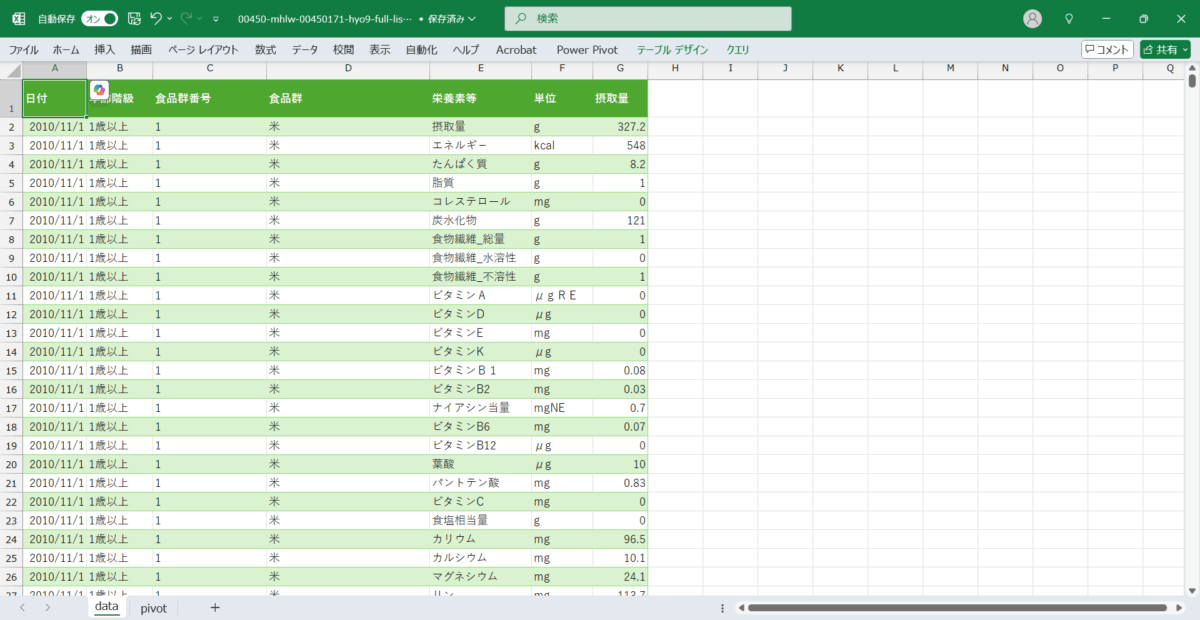Click the Undo arrow icon
The width and height of the screenshot is (1200, 620).
[155, 19]
